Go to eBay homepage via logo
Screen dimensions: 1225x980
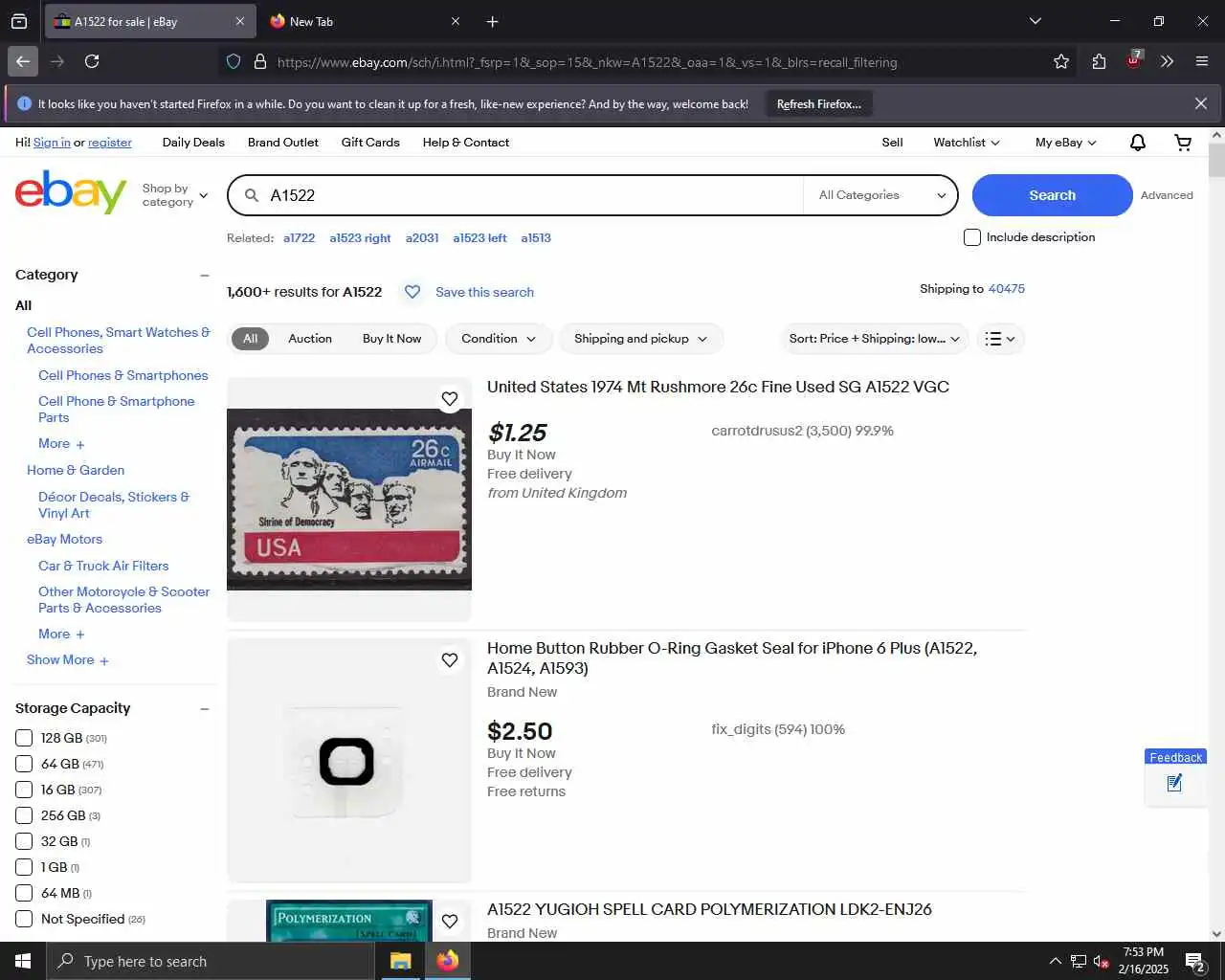pos(71,192)
